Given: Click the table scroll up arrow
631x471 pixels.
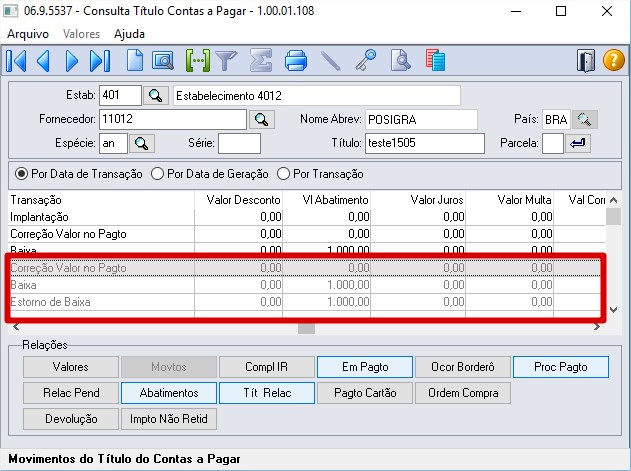Looking at the screenshot, I should pyautogui.click(x=613, y=200).
